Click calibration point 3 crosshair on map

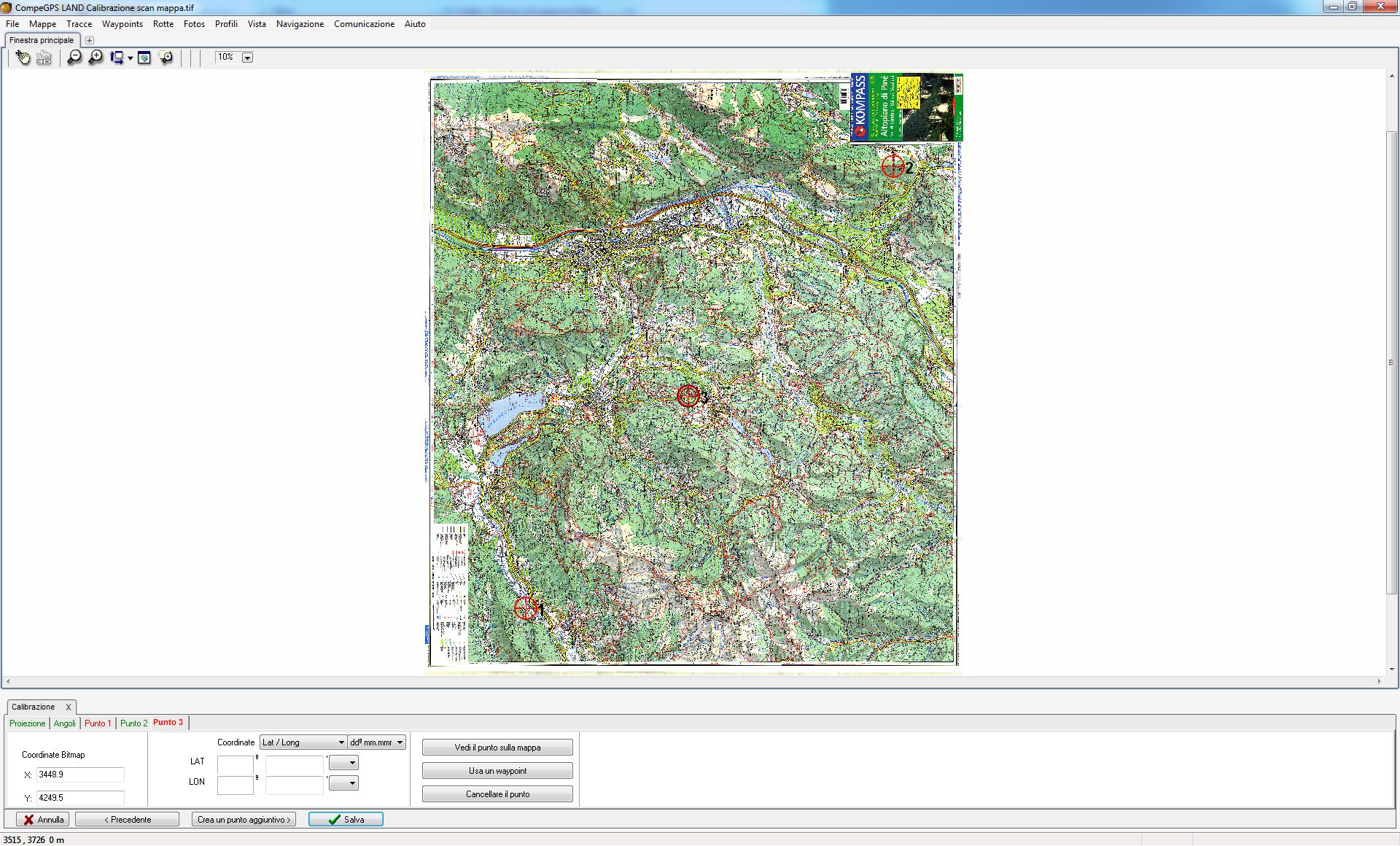(688, 396)
